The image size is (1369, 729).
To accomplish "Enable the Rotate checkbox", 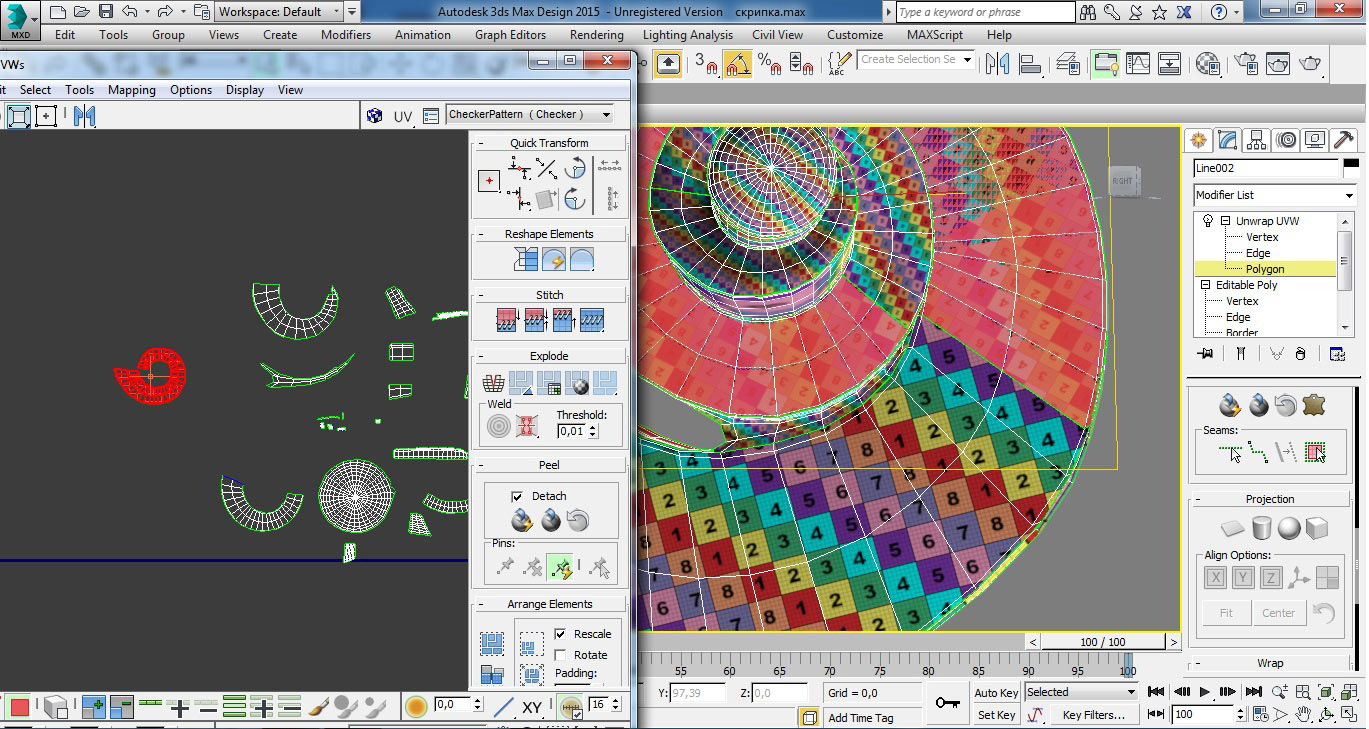I will tap(560, 655).
